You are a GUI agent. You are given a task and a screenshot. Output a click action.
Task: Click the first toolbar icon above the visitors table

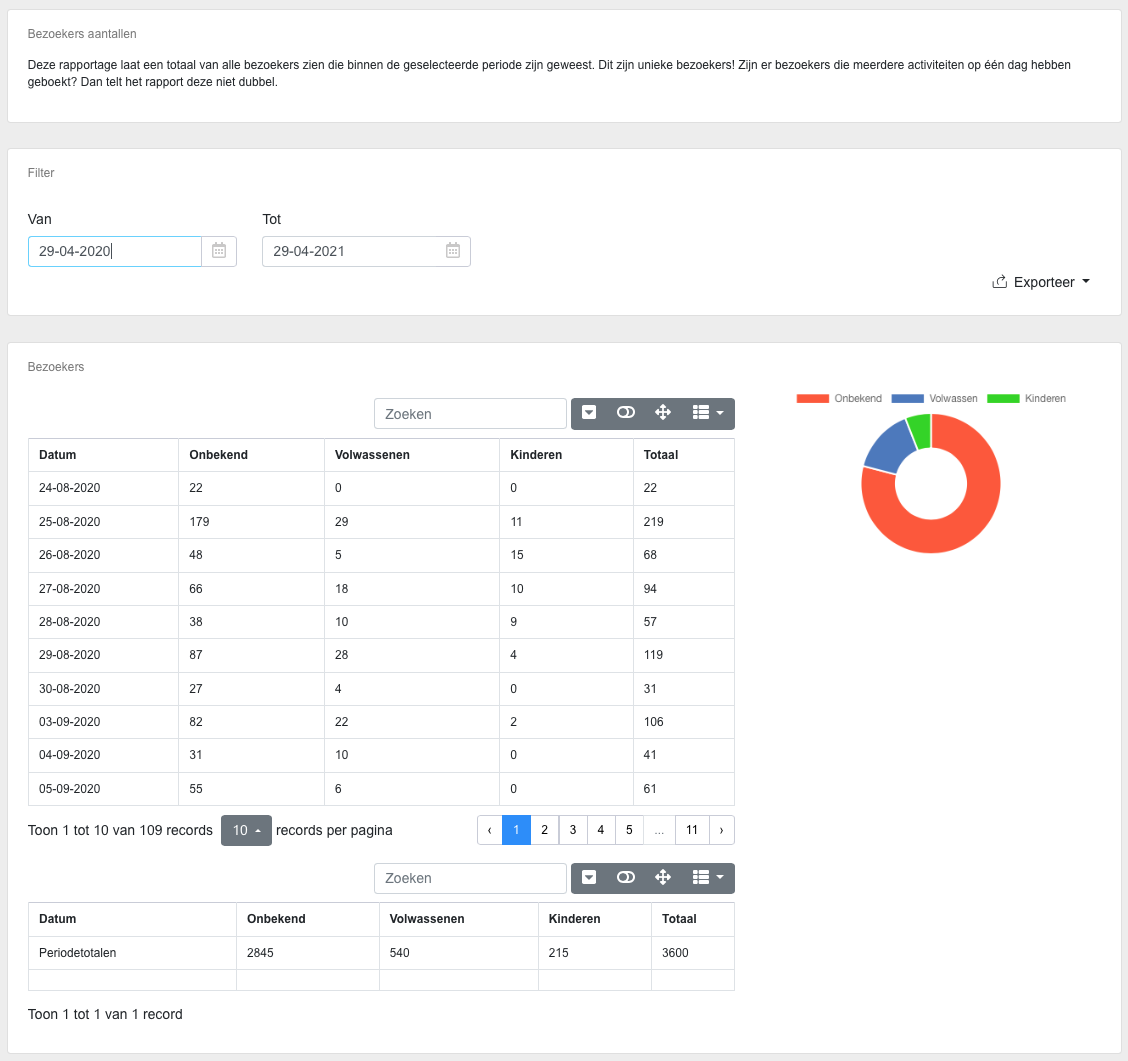[x=589, y=413]
